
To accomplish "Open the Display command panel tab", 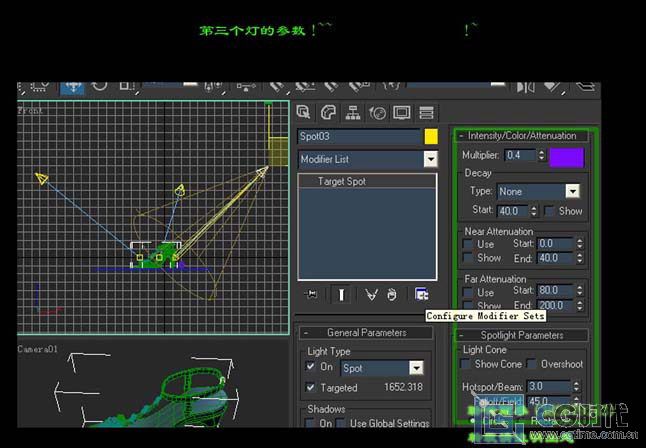I will (x=402, y=112).
